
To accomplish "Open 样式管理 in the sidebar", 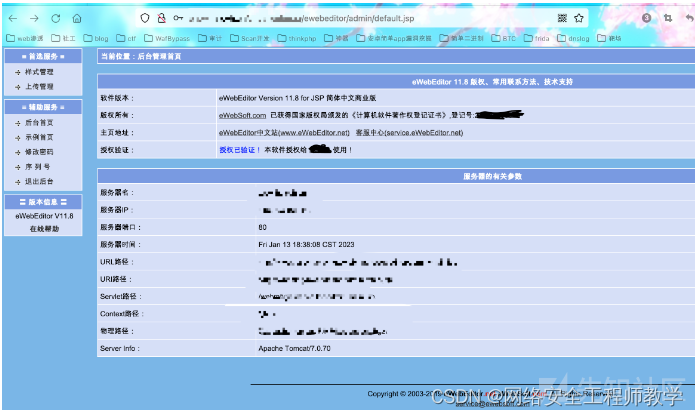I will 39,72.
